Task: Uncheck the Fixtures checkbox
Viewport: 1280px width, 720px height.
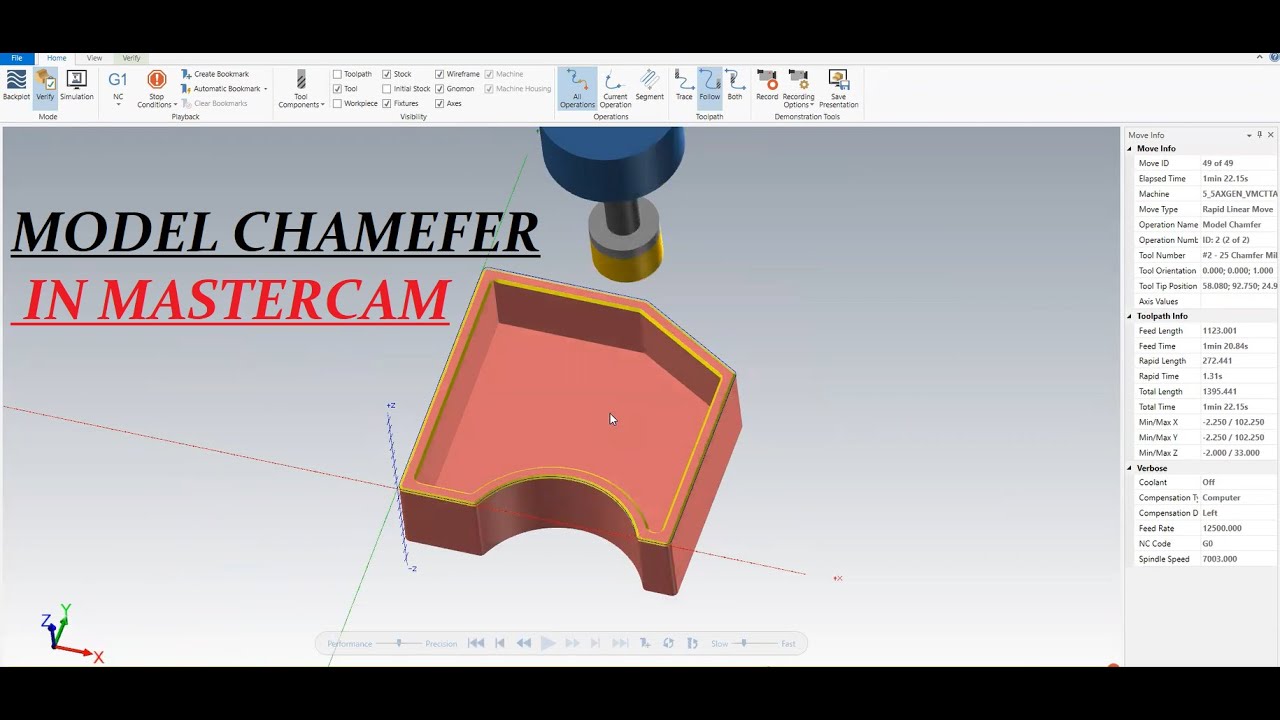Action: click(387, 103)
